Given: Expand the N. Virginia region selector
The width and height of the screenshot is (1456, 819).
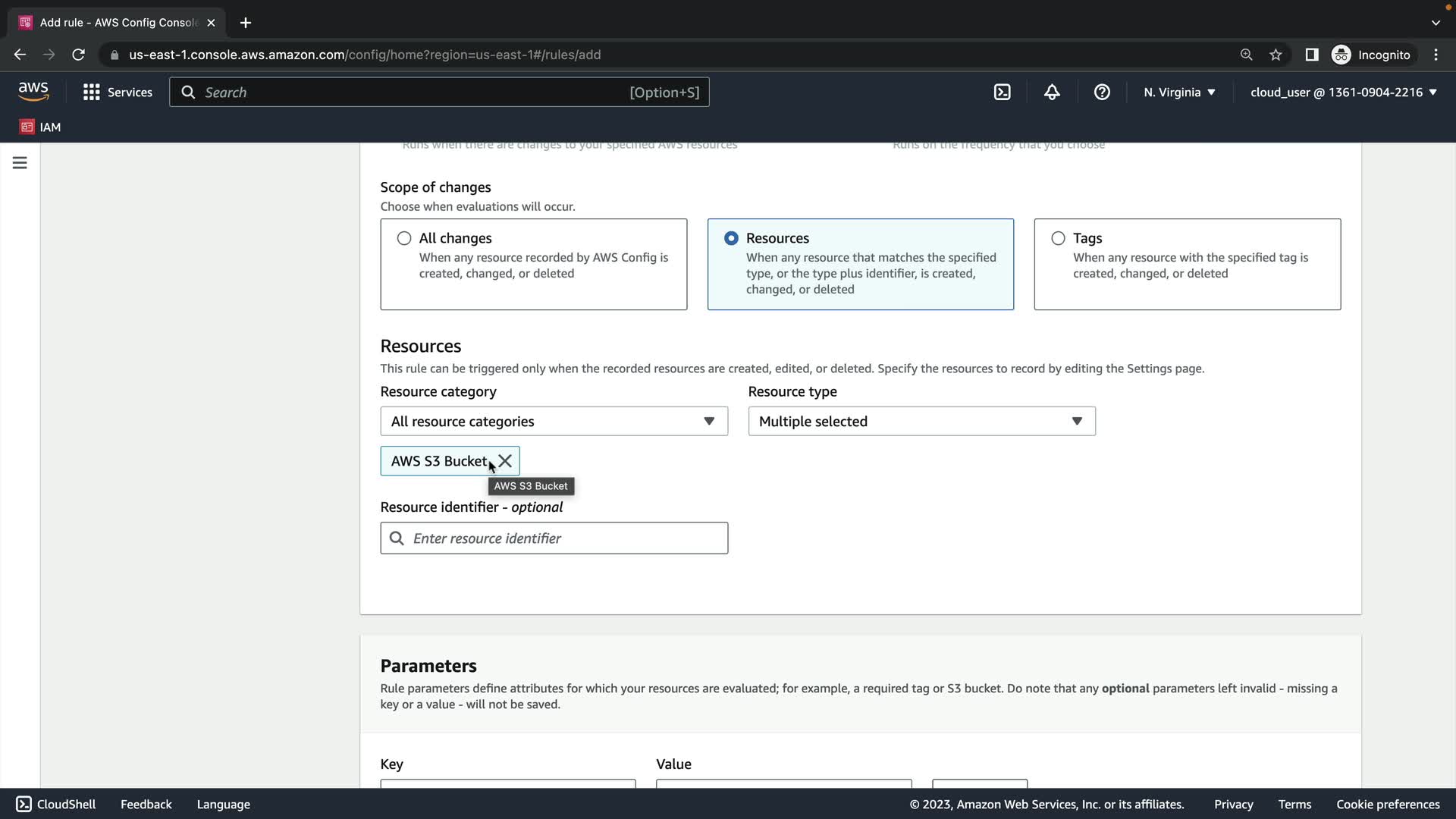Looking at the screenshot, I should [1179, 92].
